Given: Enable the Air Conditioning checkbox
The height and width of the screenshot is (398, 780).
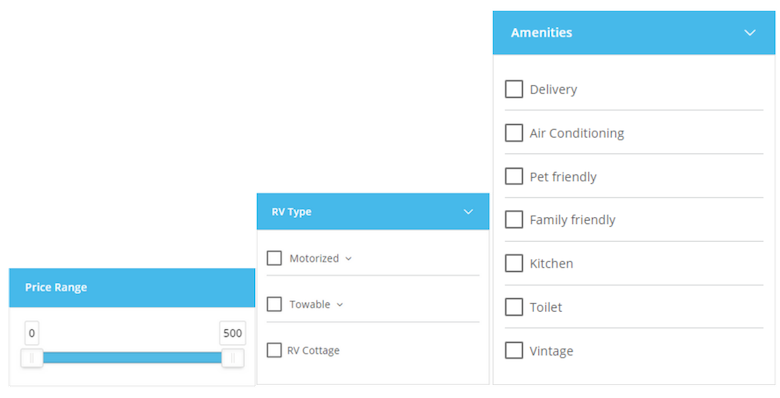Looking at the screenshot, I should coord(514,133).
